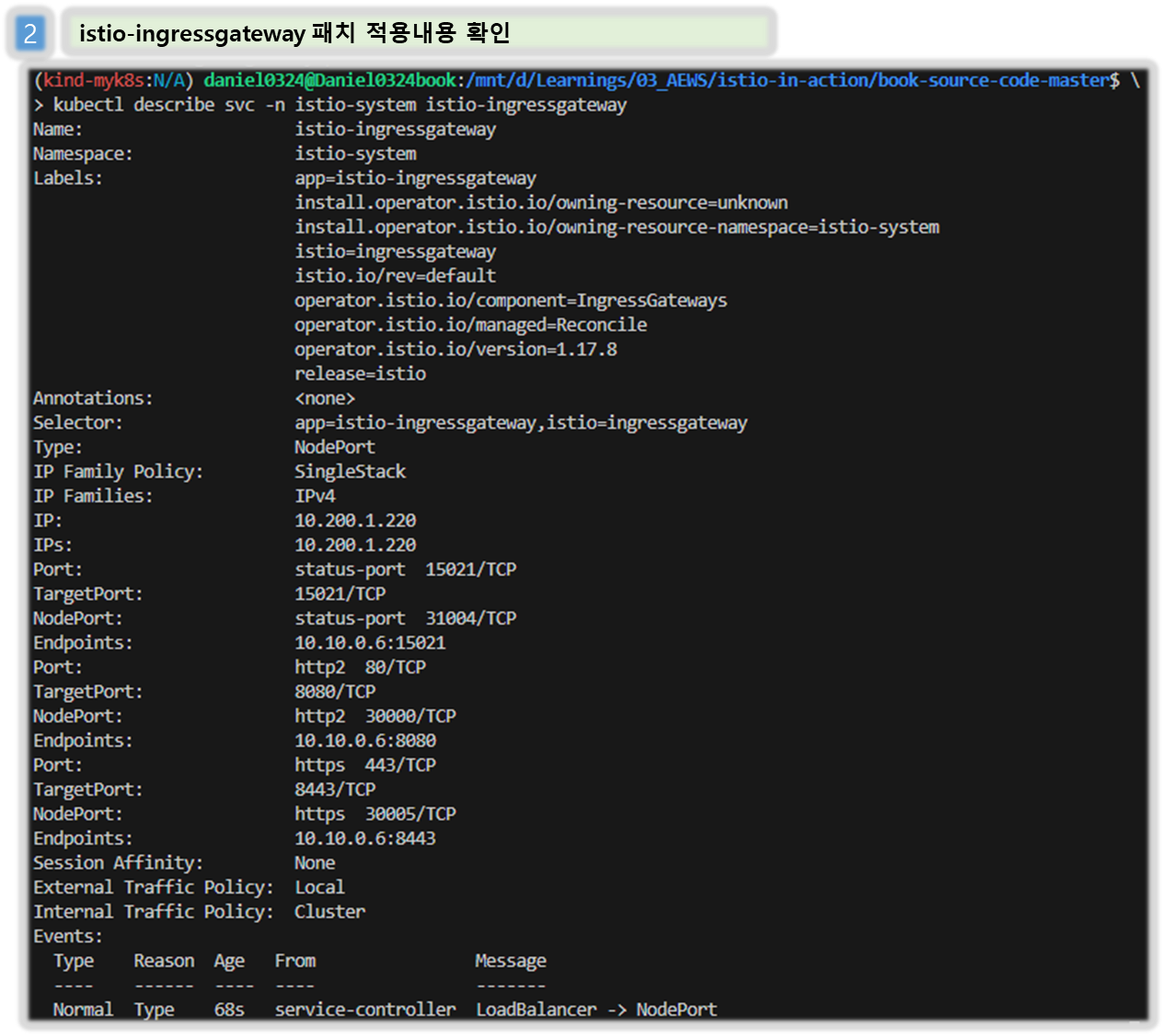The height and width of the screenshot is (1036, 1164).
Task: Click the label ending 'owning-resource-namespace=istio-system'
Action: pyautogui.click(x=617, y=227)
